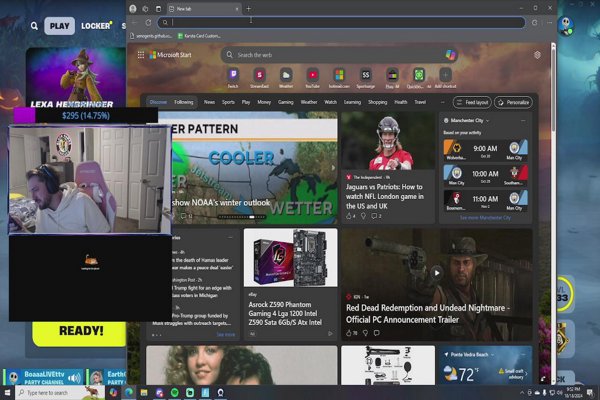Open See more Manchester City link
Screen dimensions: 600x400
(x=485, y=218)
